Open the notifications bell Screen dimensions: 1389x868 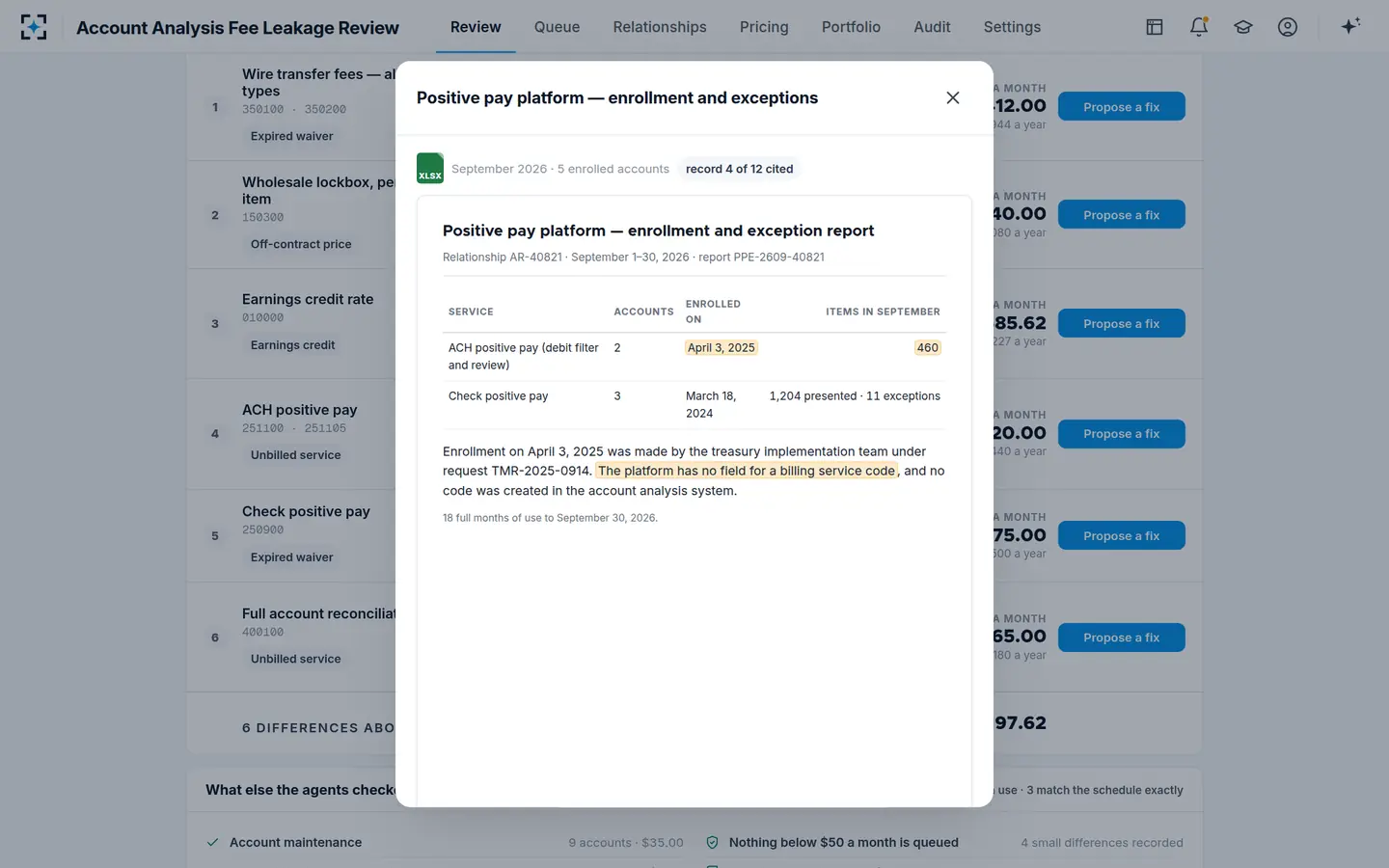[x=1199, y=27]
